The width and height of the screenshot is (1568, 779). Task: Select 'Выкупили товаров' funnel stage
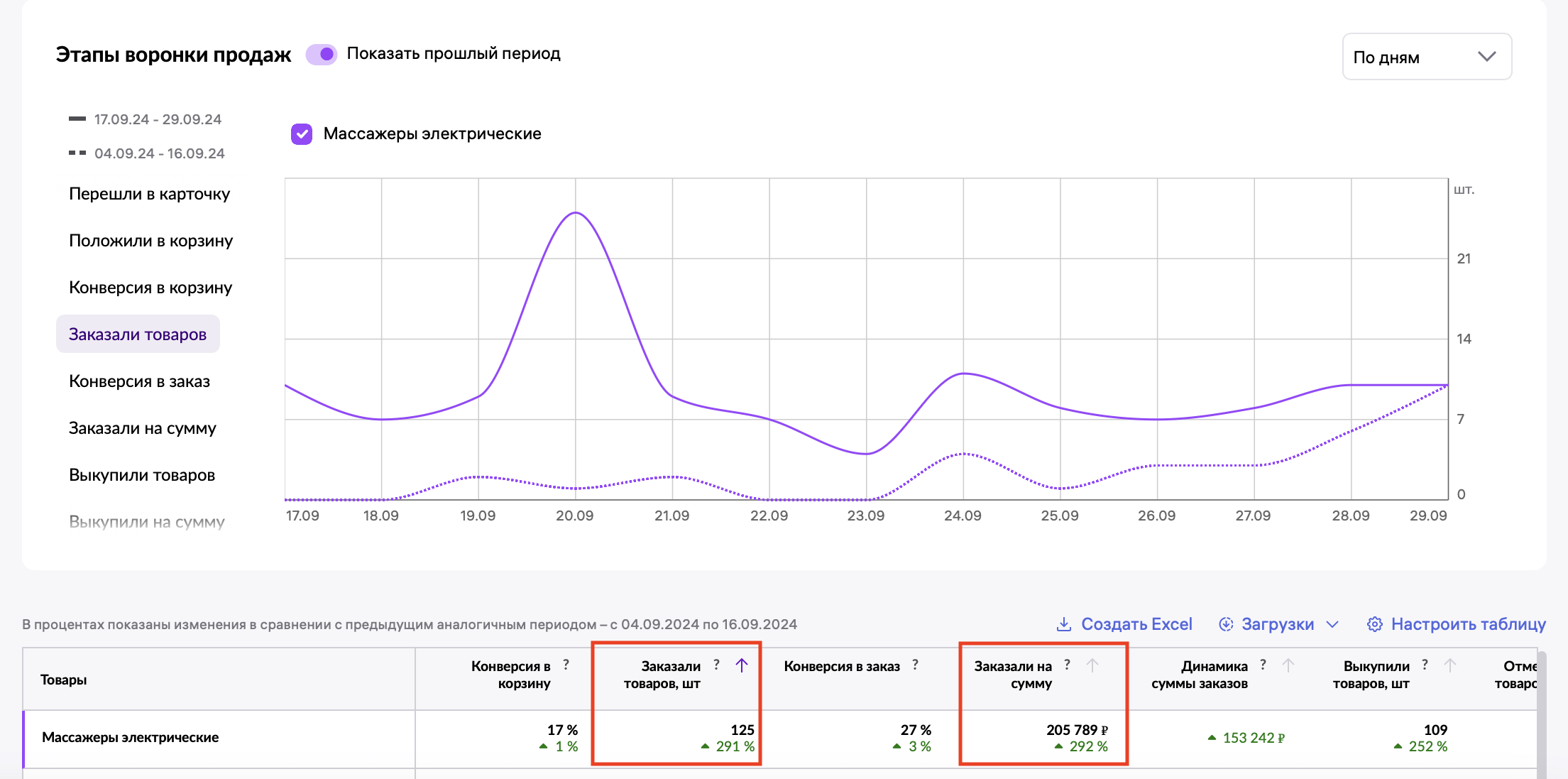[142, 475]
